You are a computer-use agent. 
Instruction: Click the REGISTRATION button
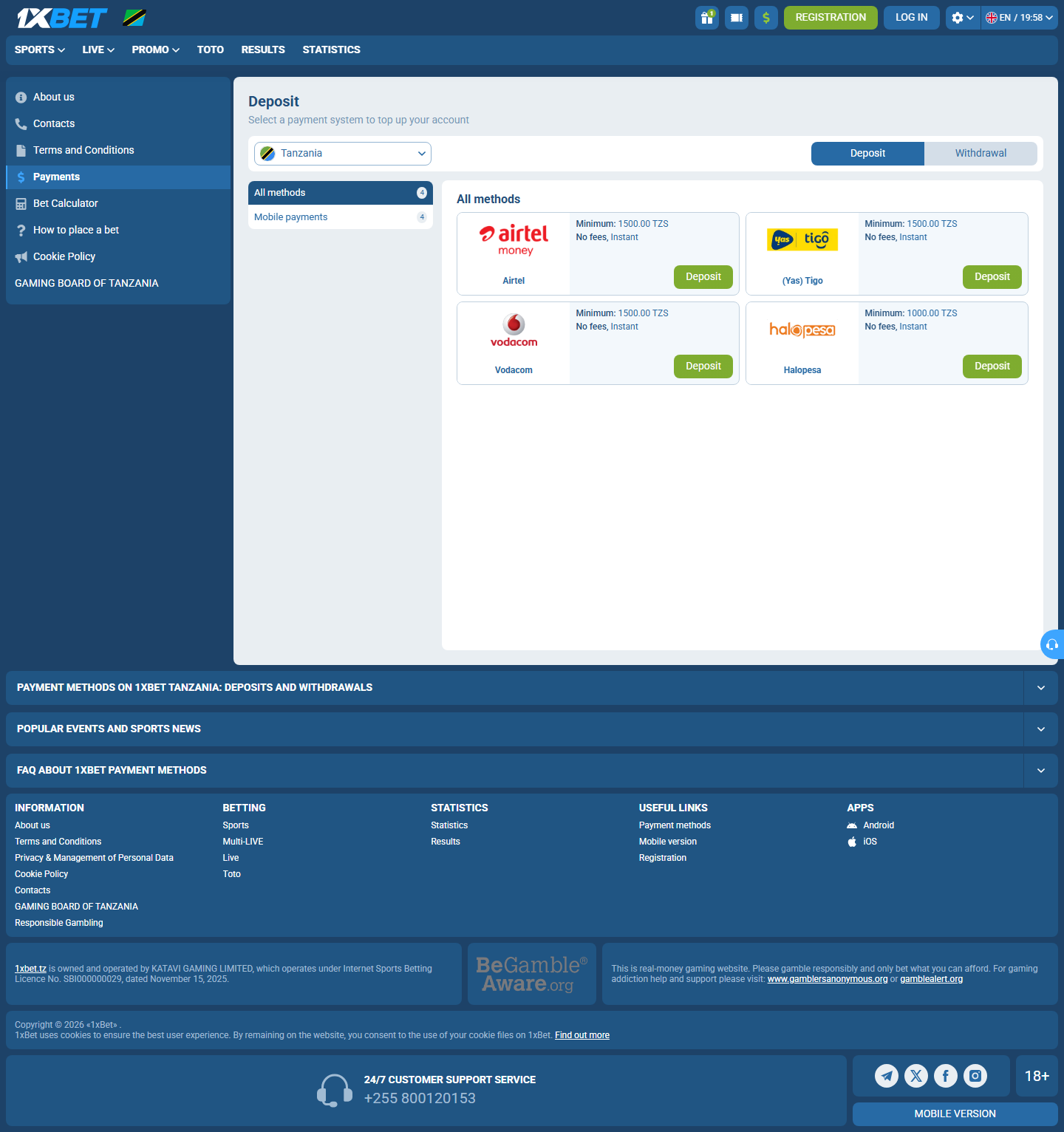pos(831,18)
